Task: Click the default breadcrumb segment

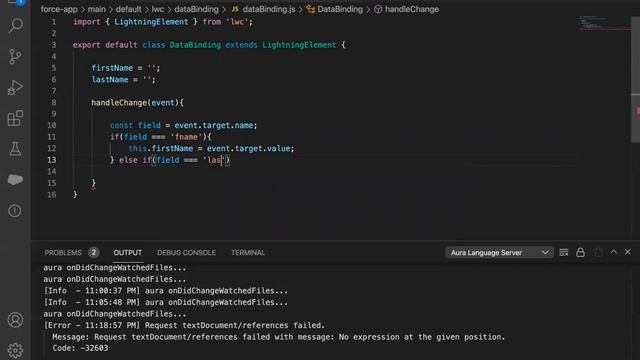Action: click(128, 9)
